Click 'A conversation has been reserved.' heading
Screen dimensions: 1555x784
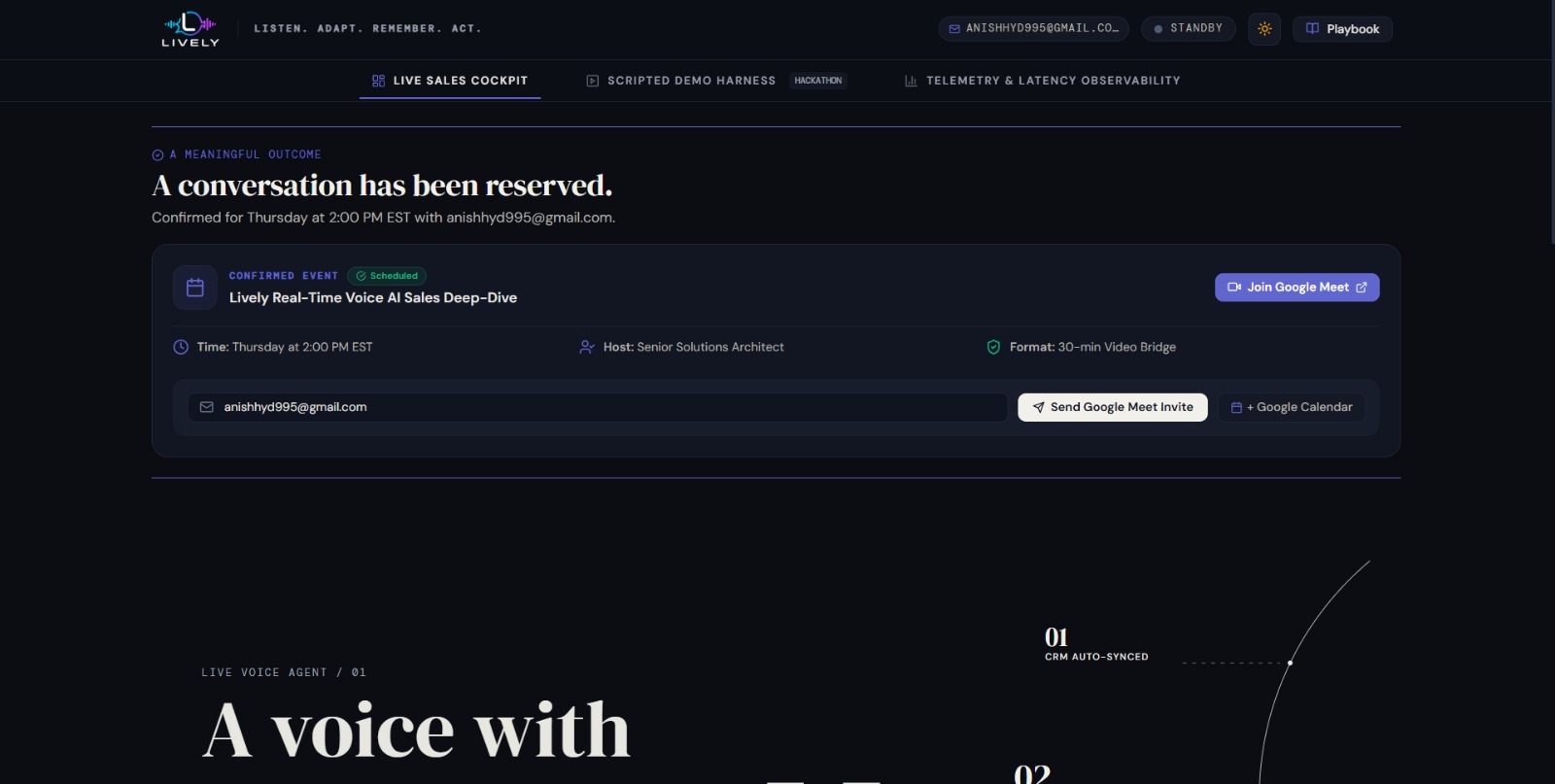coord(382,186)
